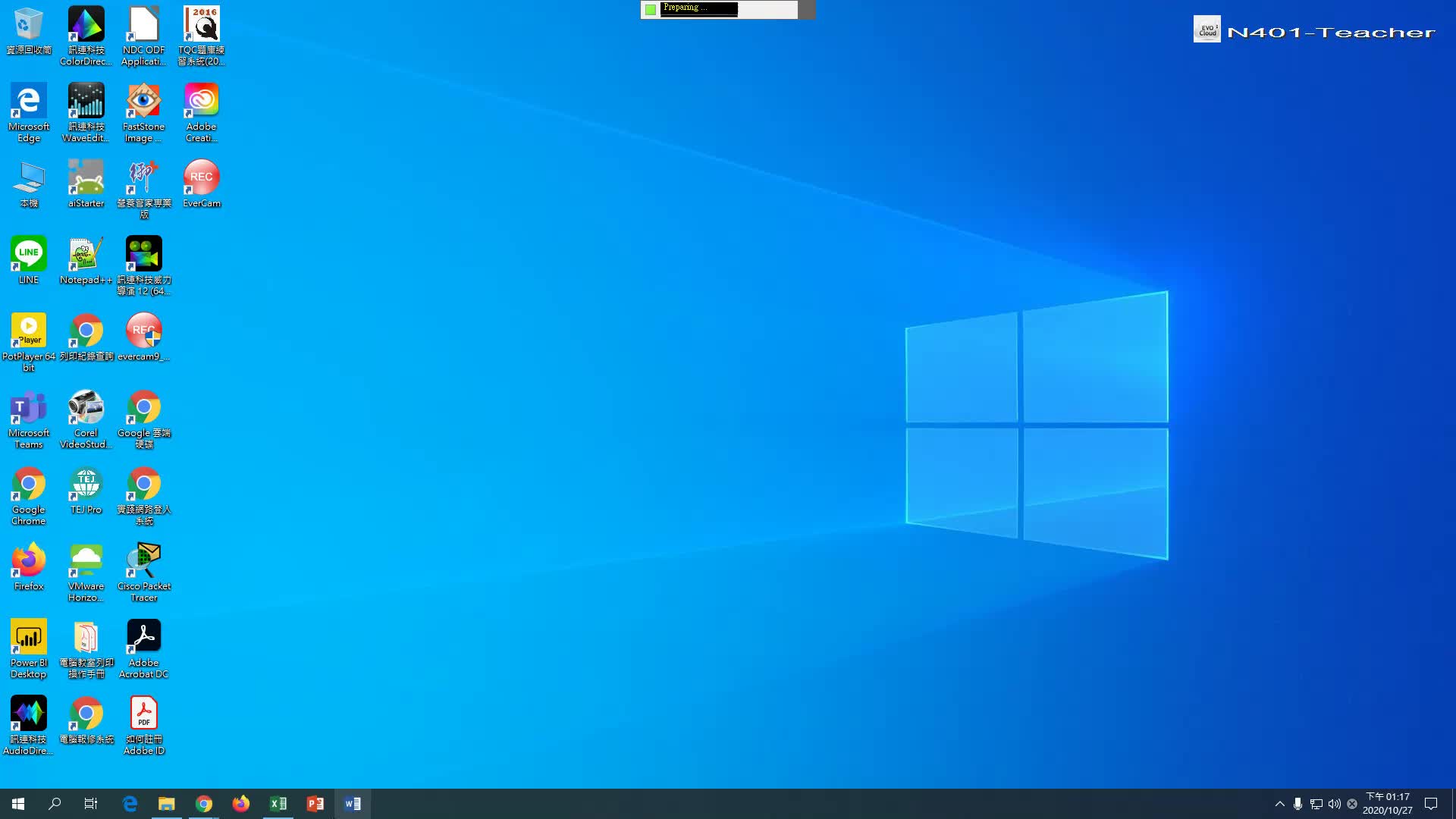Image resolution: width=1456 pixels, height=819 pixels.
Task: Click the taskbar search magnifier
Action: pos(55,804)
